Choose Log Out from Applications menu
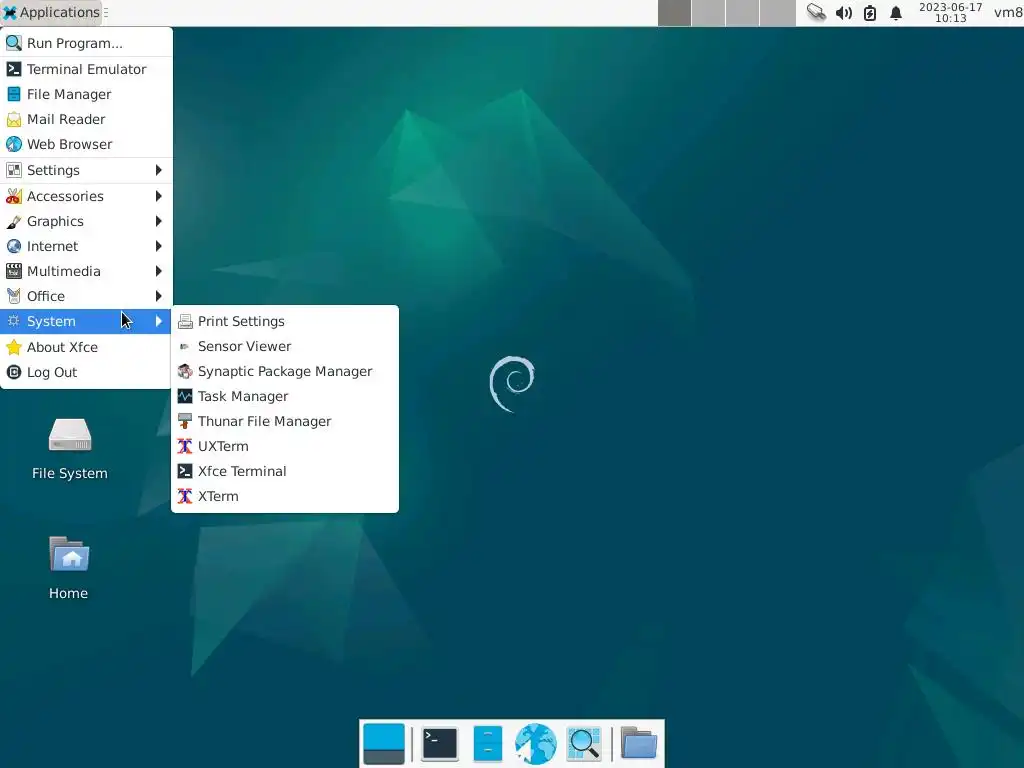 [86, 372]
